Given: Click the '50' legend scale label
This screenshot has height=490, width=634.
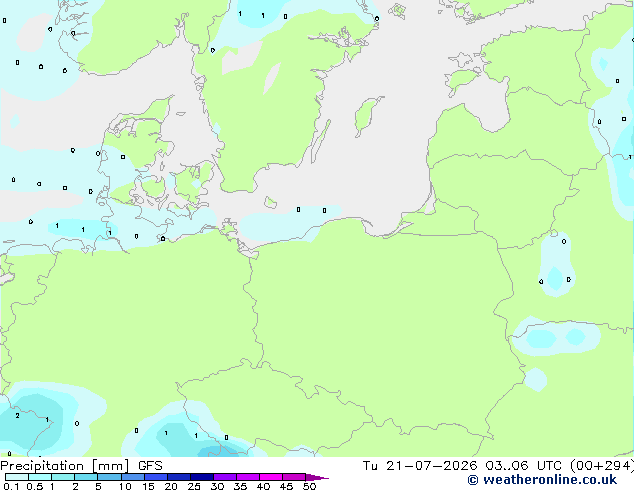Looking at the screenshot, I should pyautogui.click(x=309, y=486).
